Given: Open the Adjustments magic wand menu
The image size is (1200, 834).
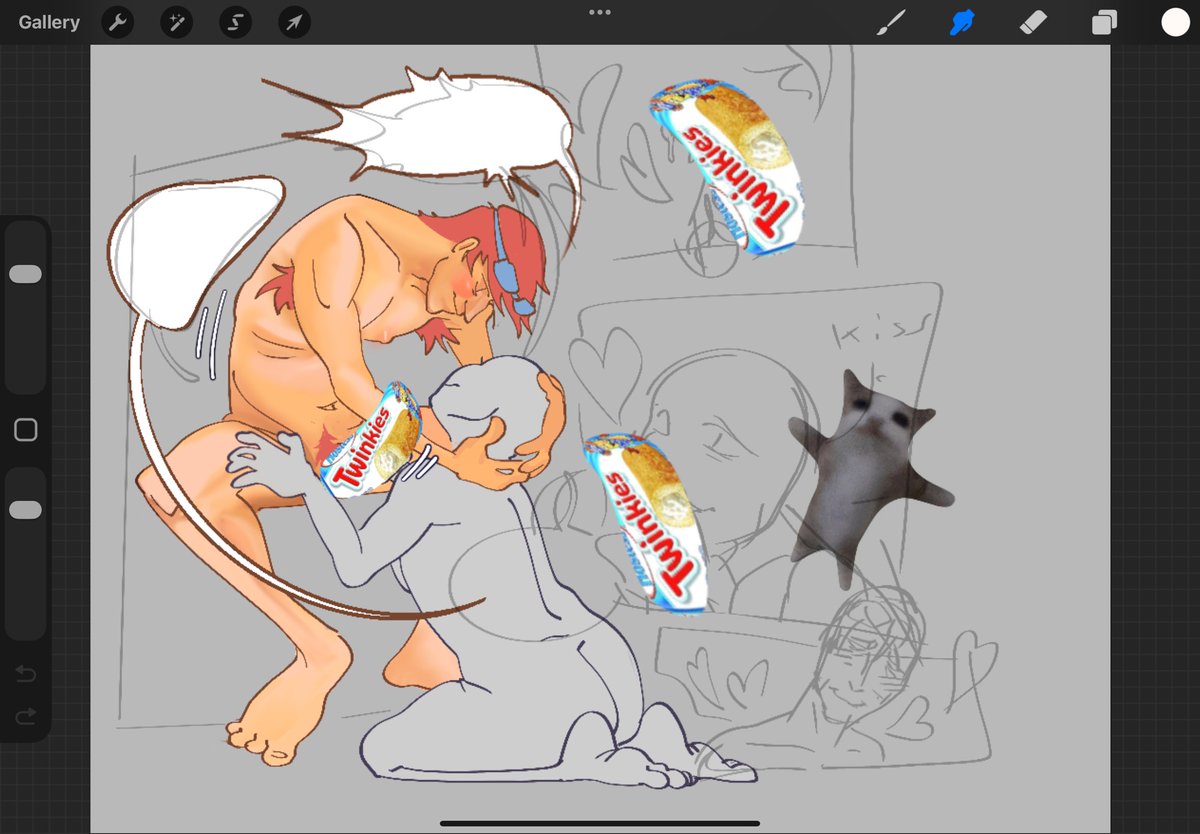Looking at the screenshot, I should (x=177, y=23).
